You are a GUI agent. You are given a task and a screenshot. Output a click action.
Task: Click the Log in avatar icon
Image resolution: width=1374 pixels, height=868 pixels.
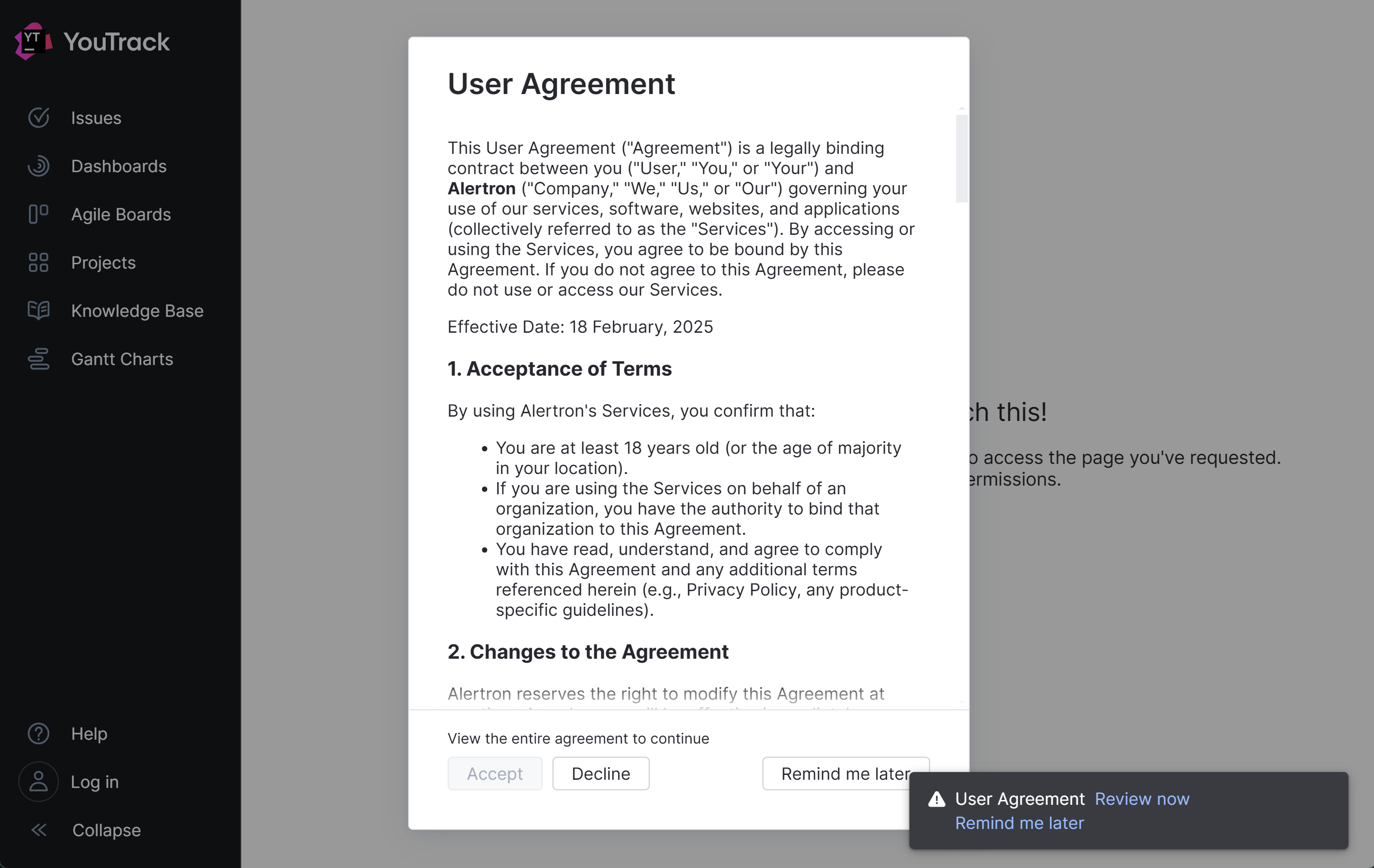coord(38,781)
